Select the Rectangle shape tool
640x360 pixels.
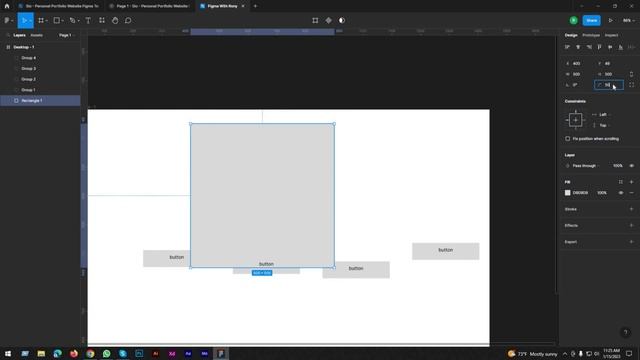click(57, 20)
